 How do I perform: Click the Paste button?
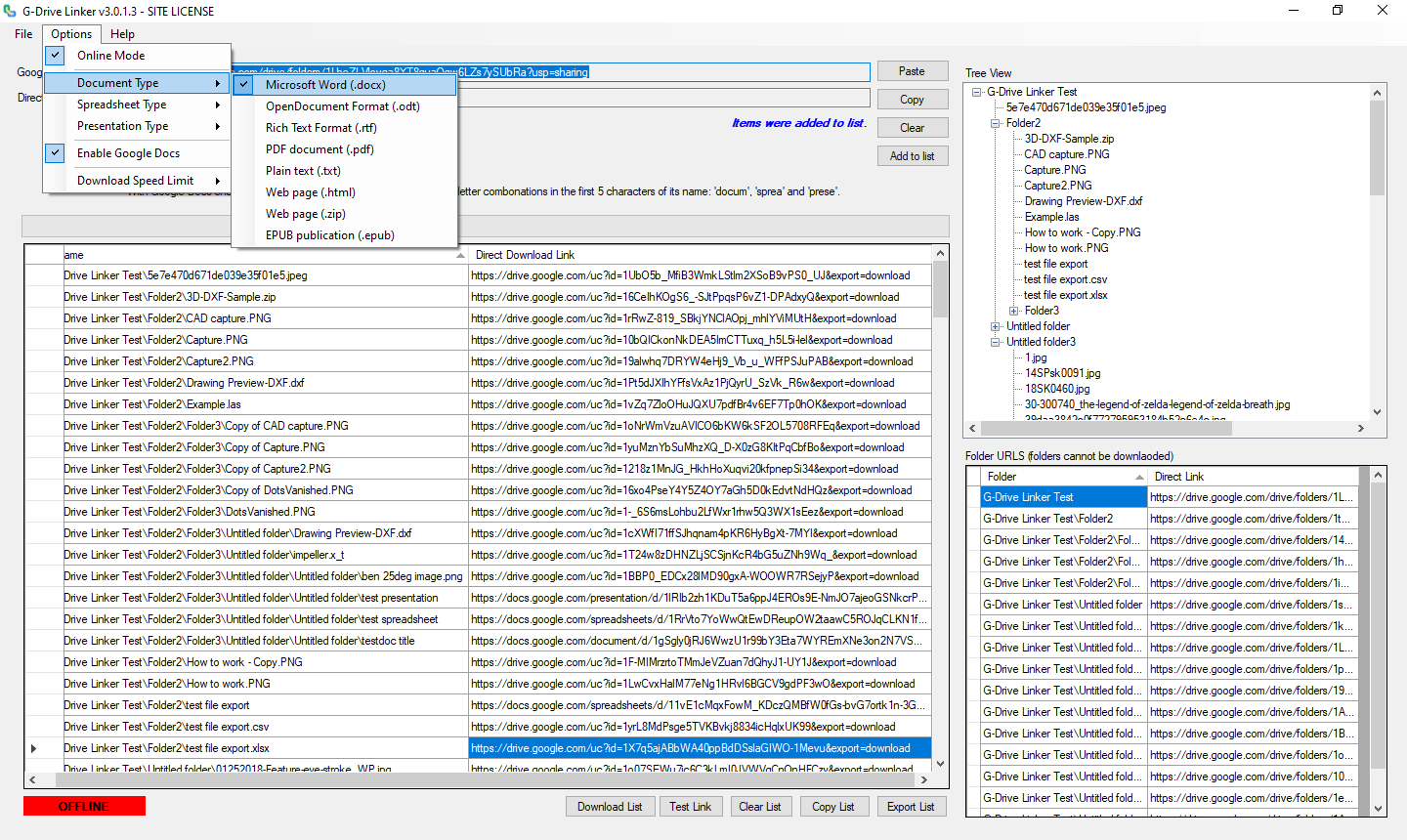point(912,71)
